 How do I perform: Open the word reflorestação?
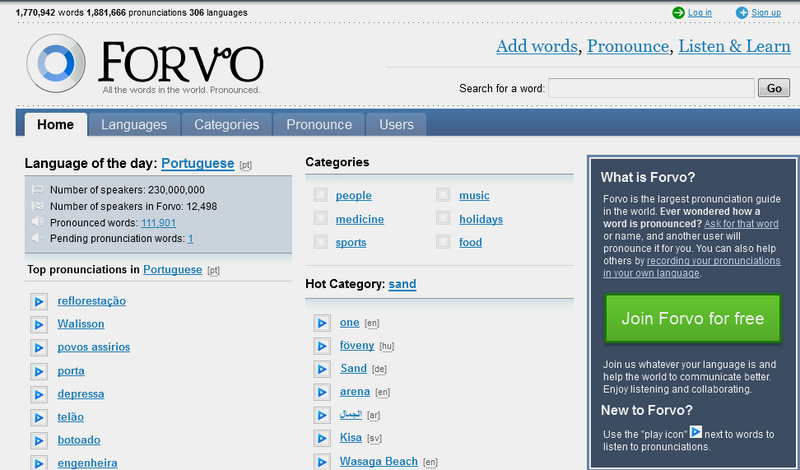(91, 301)
